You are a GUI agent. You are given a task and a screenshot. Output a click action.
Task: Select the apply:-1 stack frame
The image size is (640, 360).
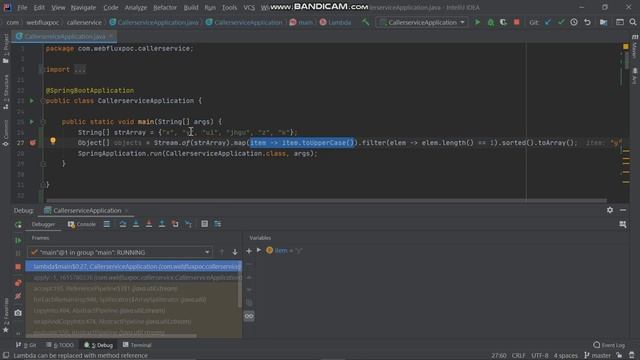tap(133, 278)
